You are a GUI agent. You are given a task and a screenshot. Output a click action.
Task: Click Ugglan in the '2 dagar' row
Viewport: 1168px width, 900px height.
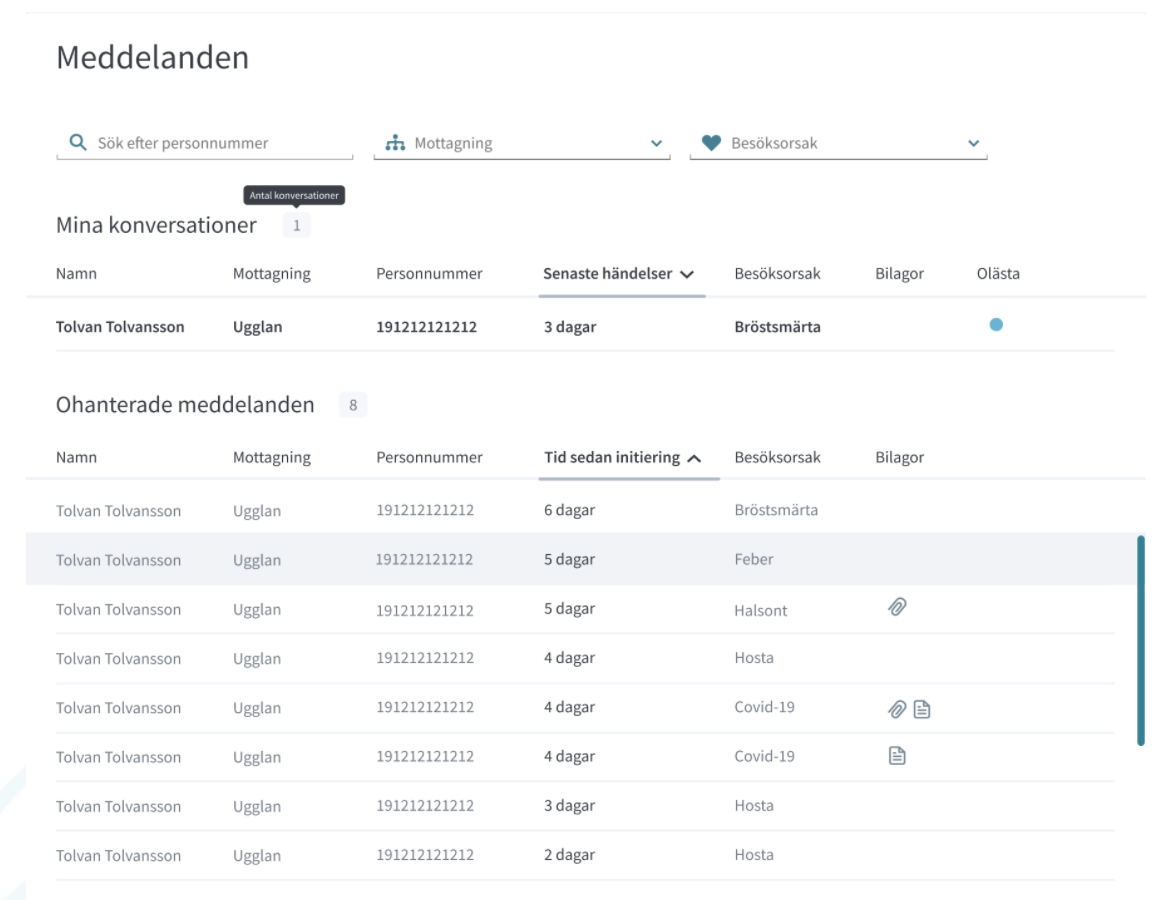[x=257, y=856]
